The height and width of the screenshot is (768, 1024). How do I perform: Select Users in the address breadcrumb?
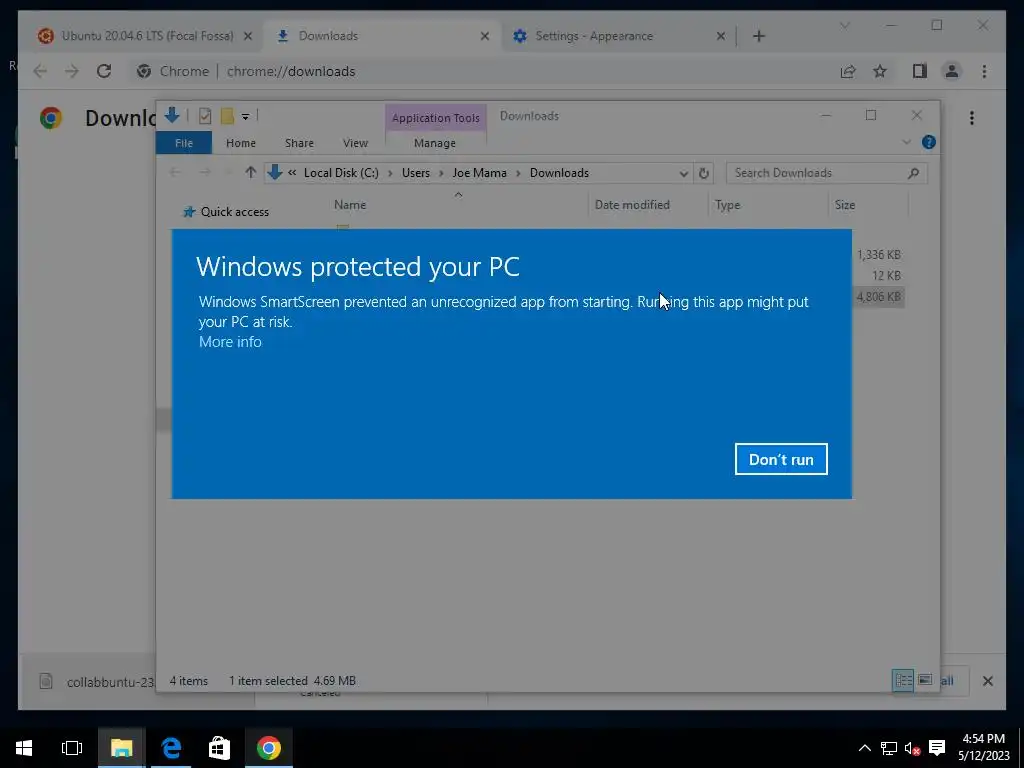point(416,172)
